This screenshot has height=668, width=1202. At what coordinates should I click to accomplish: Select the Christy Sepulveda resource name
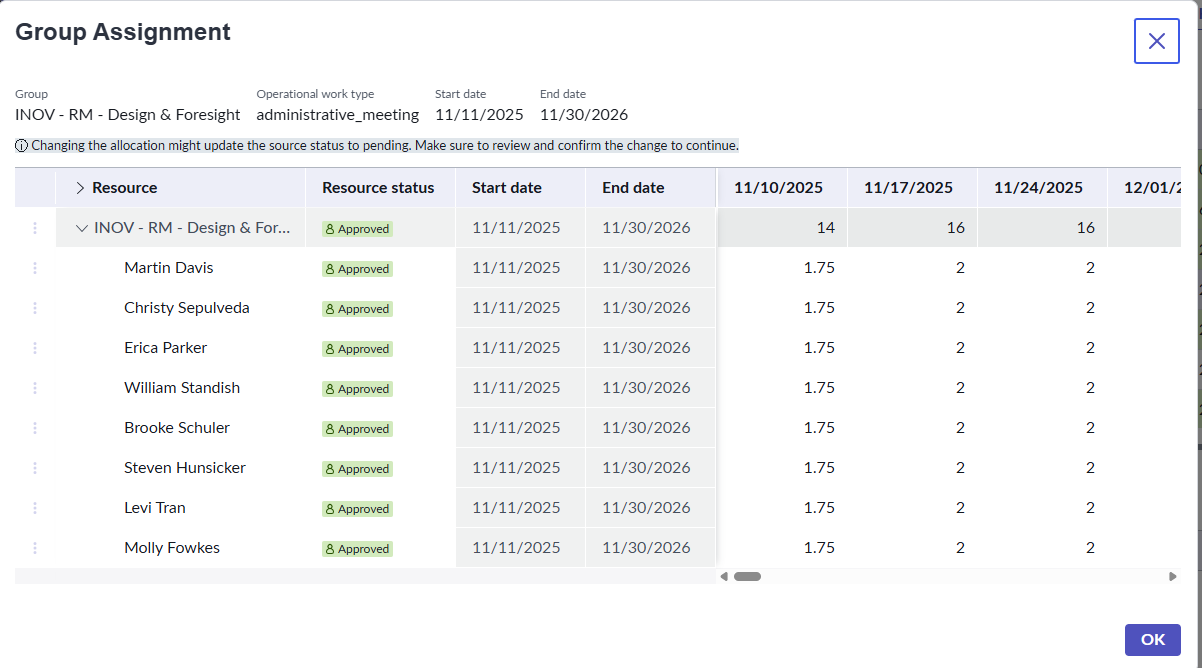pyautogui.click(x=187, y=308)
